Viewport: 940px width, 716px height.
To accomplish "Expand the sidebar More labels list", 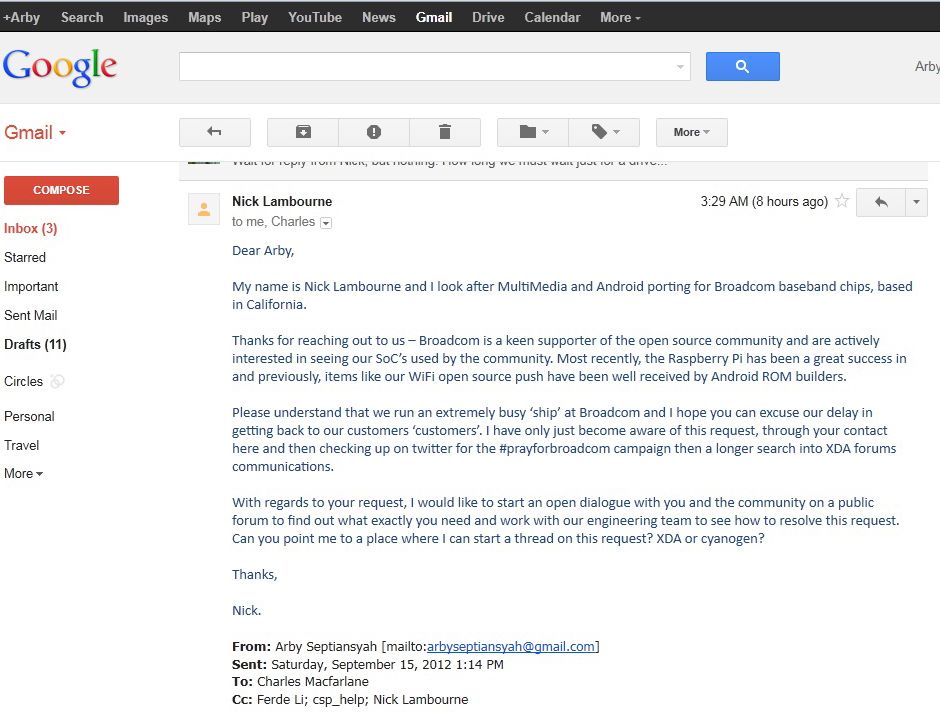I will [23, 474].
